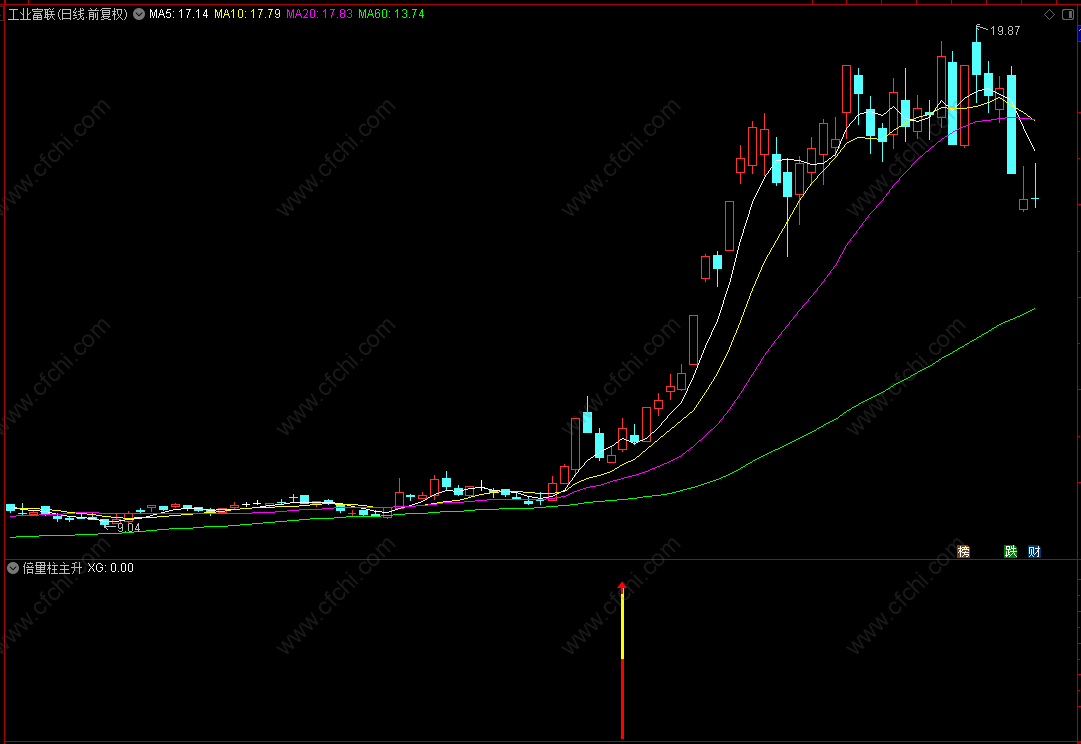Click the red-yellow signal arrow in indicator pane
The width and height of the screenshot is (1081, 744).
(623, 660)
